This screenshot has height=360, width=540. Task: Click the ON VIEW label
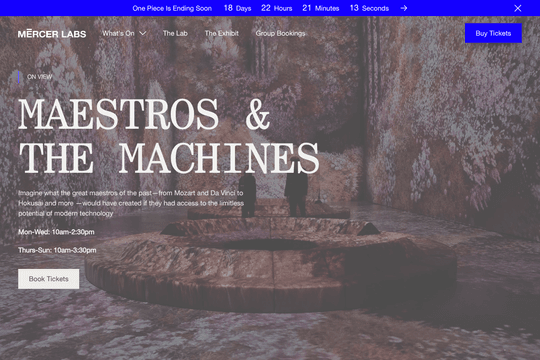click(x=40, y=77)
